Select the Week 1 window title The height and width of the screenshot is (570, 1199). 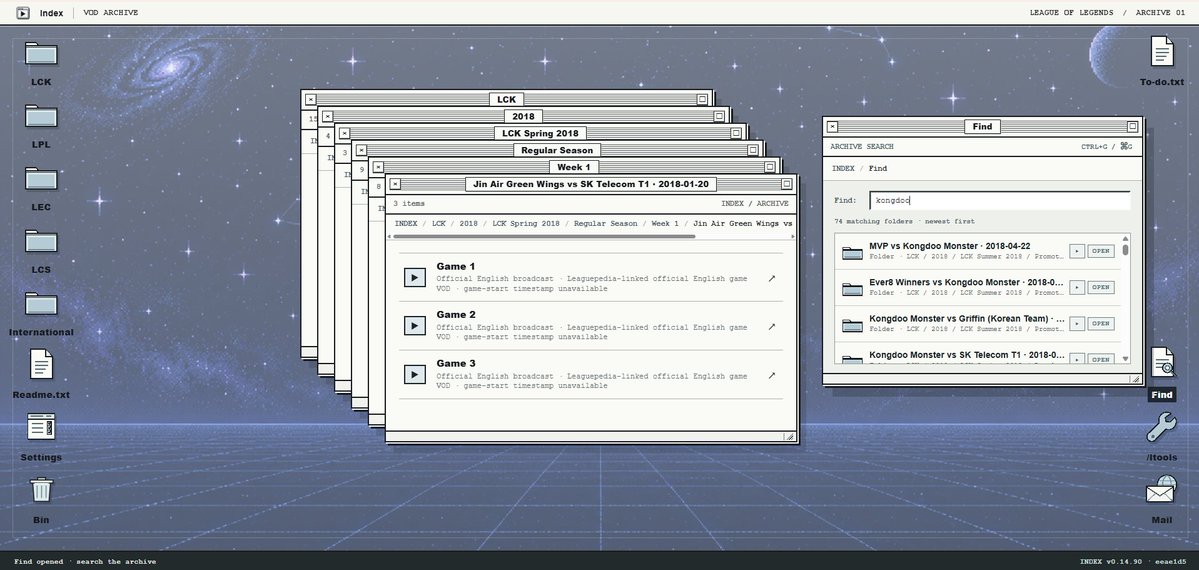(574, 167)
